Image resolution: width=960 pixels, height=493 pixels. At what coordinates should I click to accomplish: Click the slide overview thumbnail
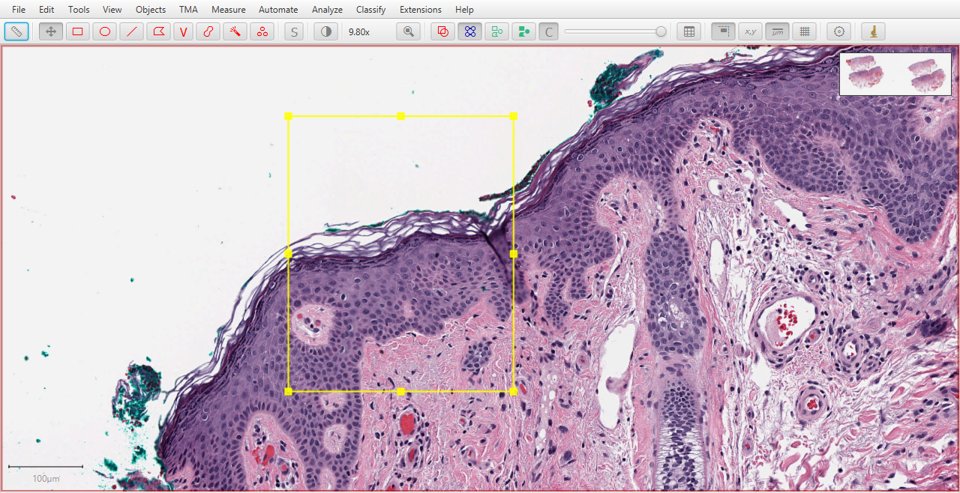895,73
